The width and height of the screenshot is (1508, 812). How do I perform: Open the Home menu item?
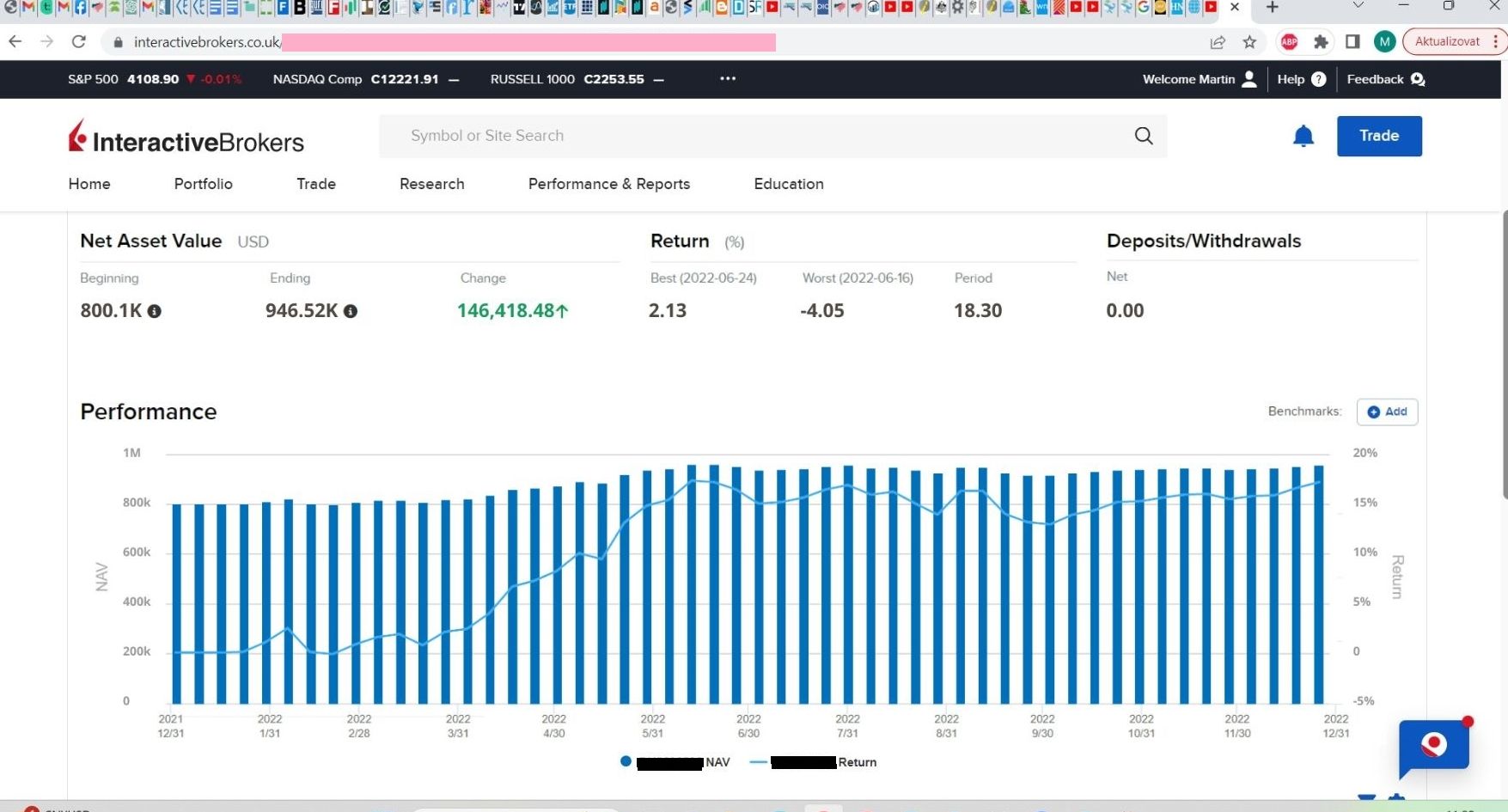pyautogui.click(x=89, y=184)
